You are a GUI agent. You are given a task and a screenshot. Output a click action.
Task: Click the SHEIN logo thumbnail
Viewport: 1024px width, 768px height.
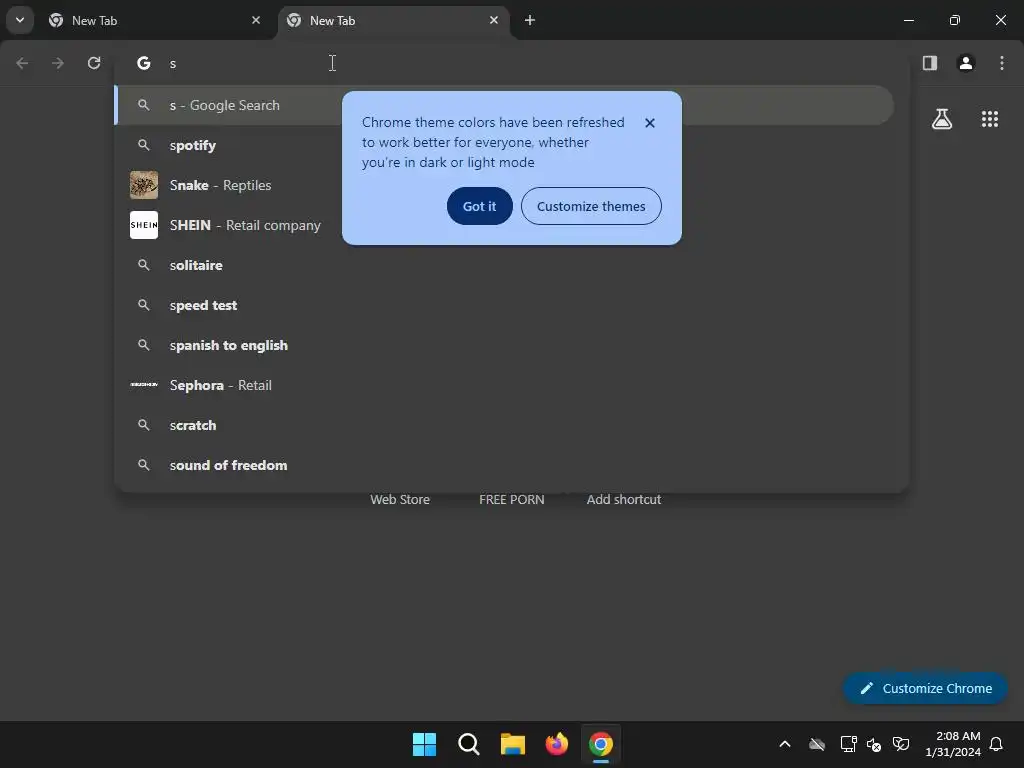(x=144, y=225)
